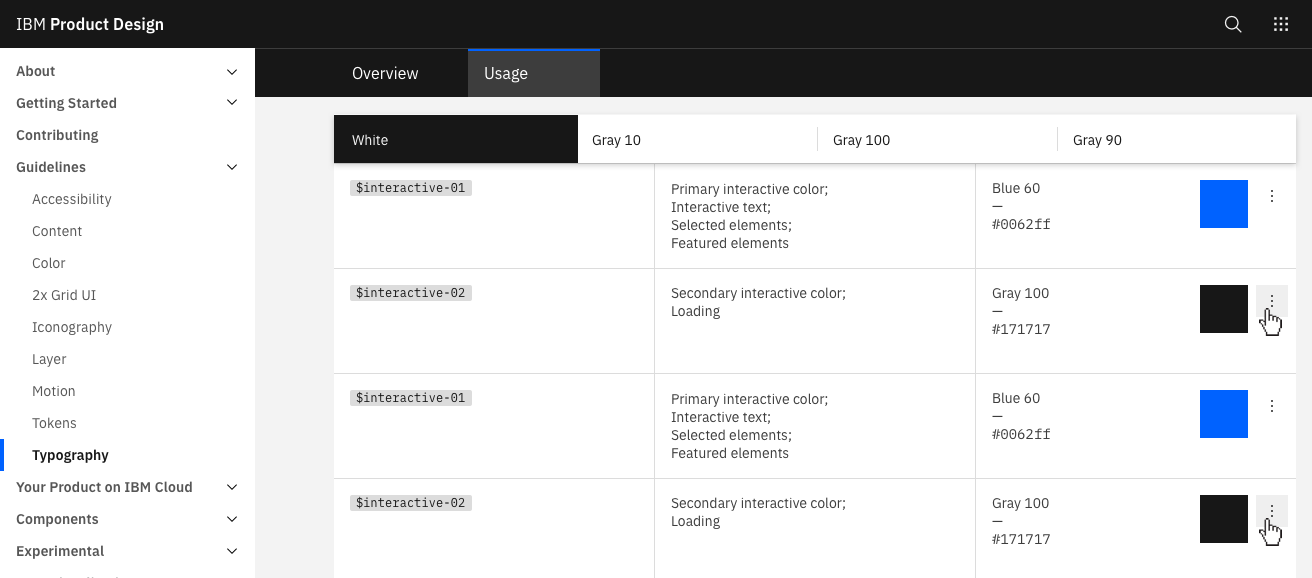Switch to the Gray 100 theme tab
Image resolution: width=1312 pixels, height=578 pixels.
861,140
